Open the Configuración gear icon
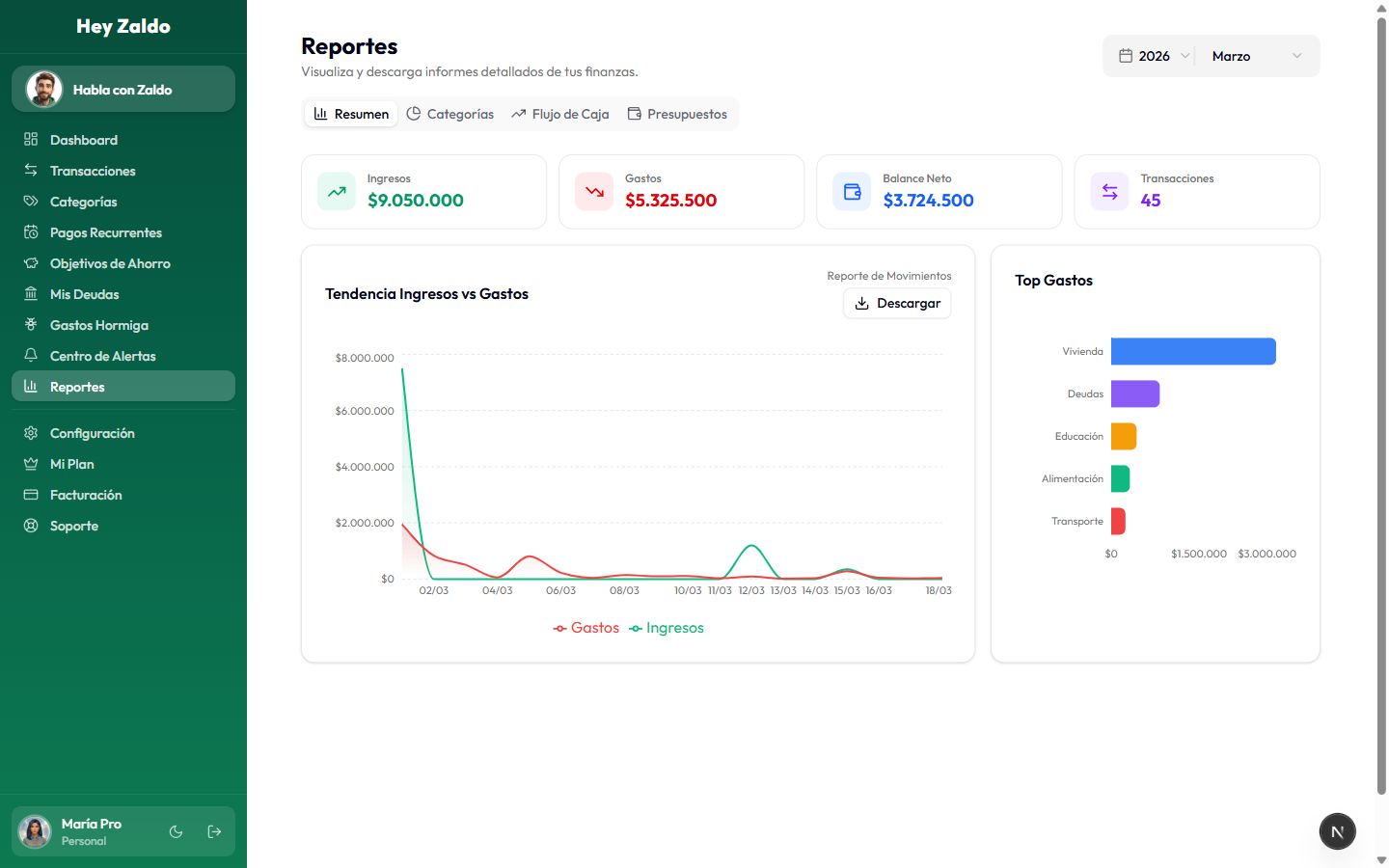 pos(31,433)
